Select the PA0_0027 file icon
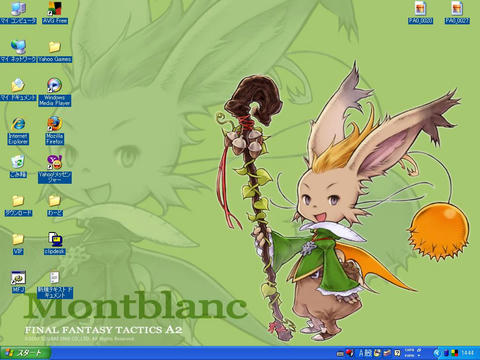 (457, 13)
